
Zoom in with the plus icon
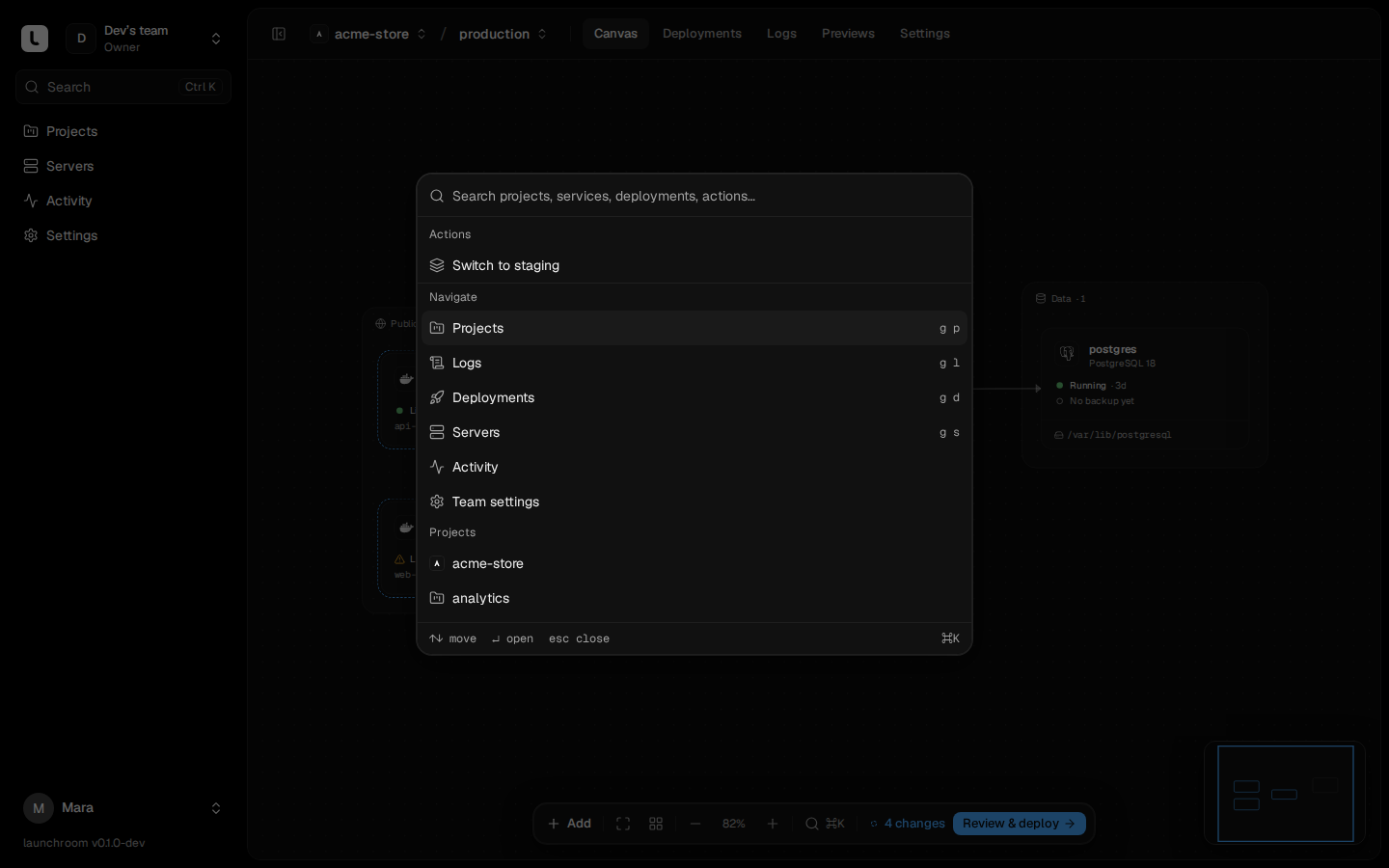[773, 824]
